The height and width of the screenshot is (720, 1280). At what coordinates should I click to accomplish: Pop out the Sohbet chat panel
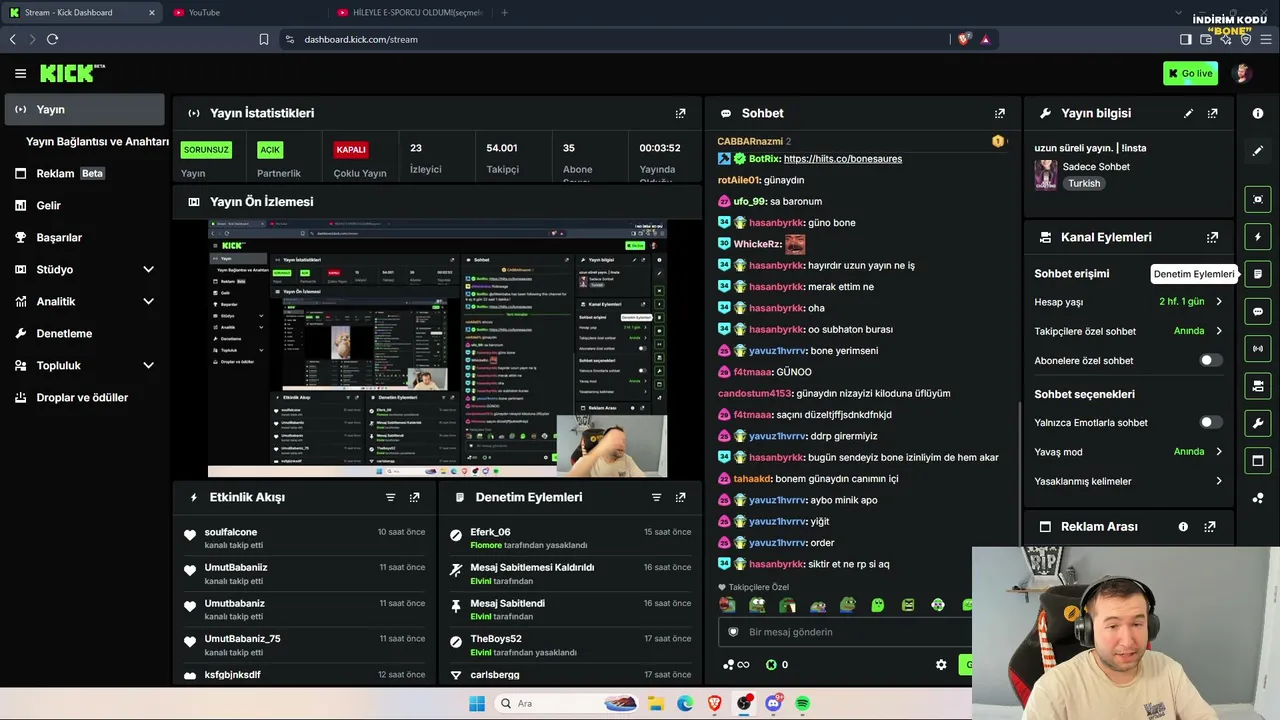pos(999,113)
